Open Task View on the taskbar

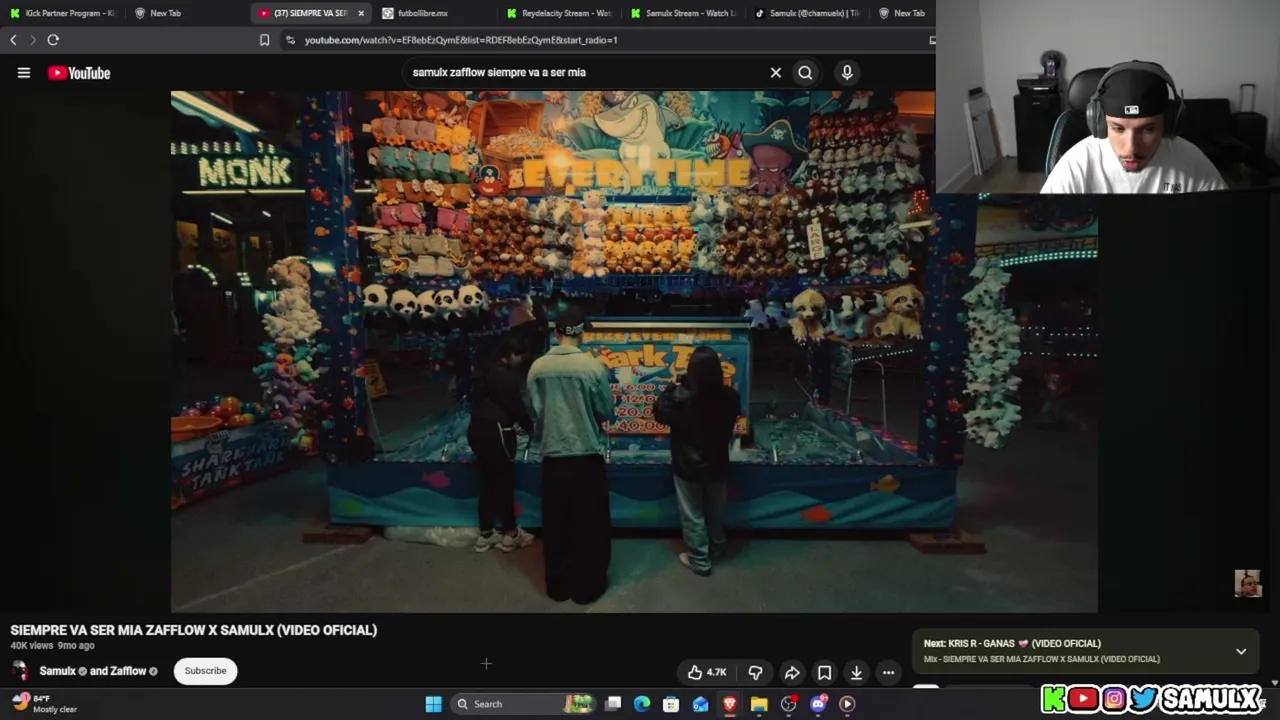(613, 704)
